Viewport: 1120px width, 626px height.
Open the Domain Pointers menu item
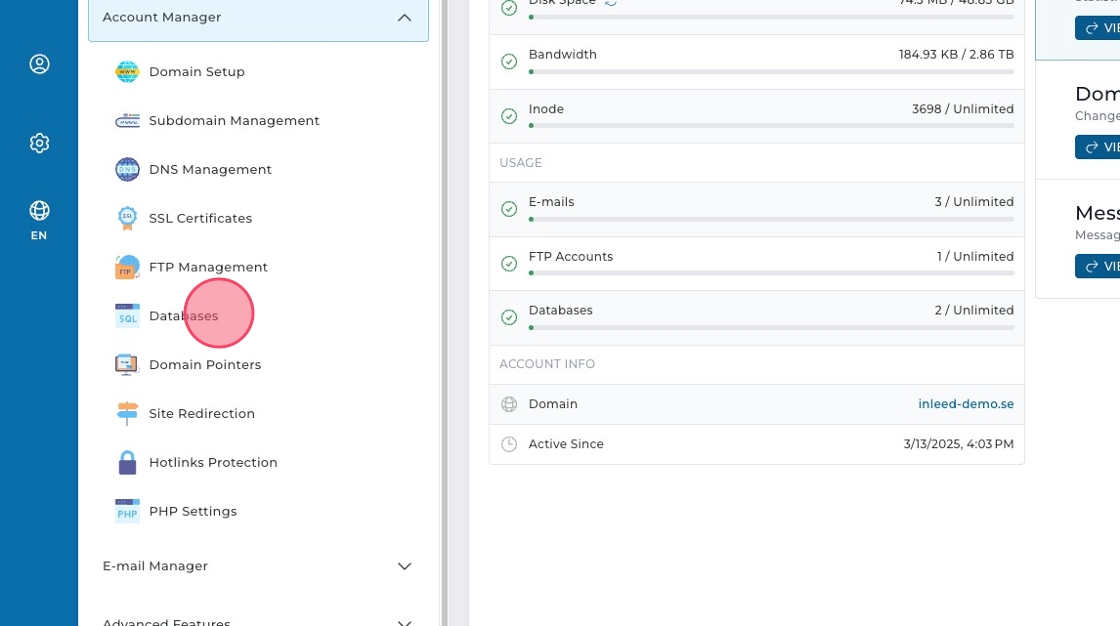(x=205, y=365)
